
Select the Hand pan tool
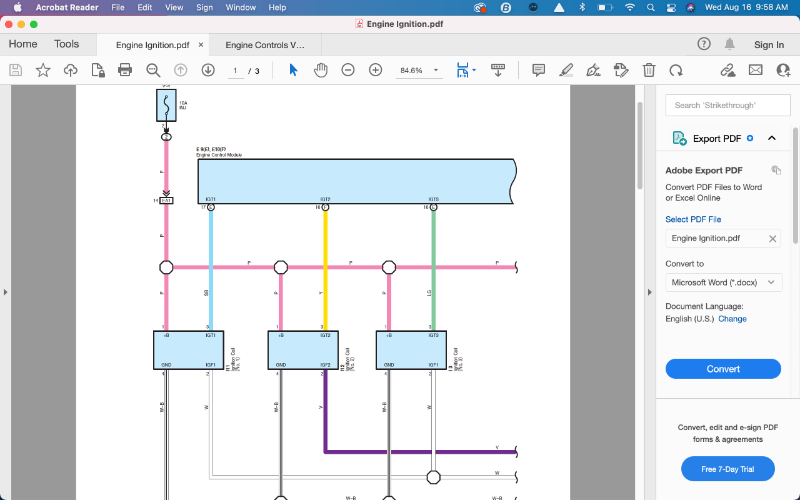[x=321, y=70]
